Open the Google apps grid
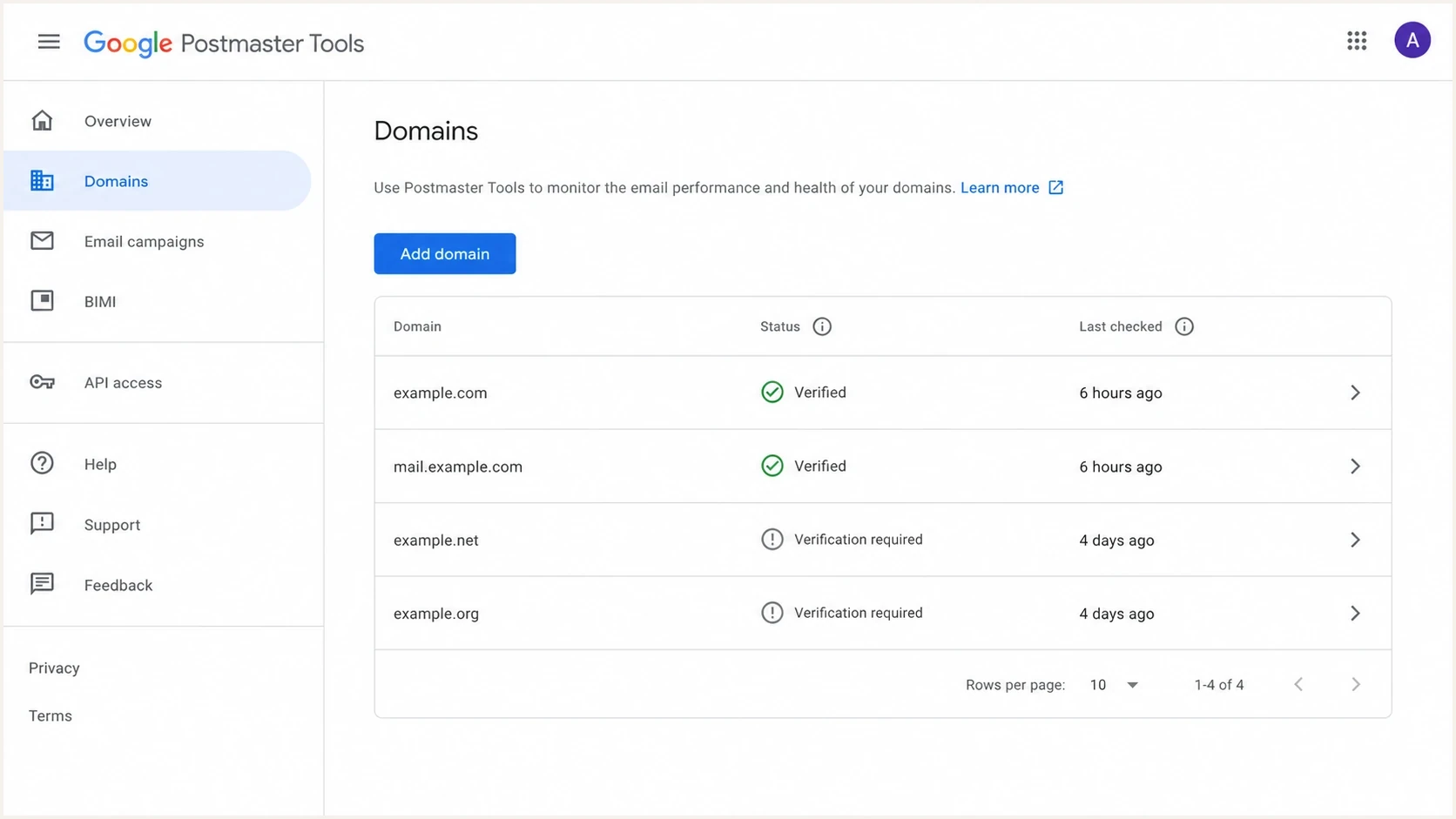The image size is (1456, 819). (x=1357, y=41)
